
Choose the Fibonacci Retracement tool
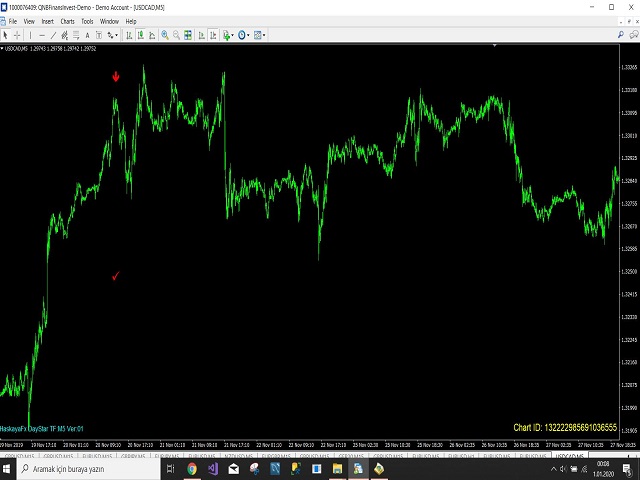tap(76, 36)
